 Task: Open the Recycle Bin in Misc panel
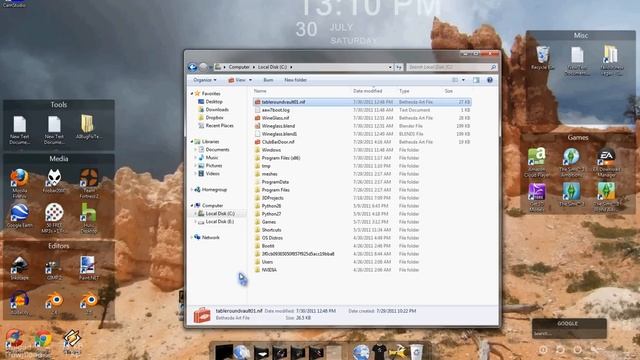(542, 58)
